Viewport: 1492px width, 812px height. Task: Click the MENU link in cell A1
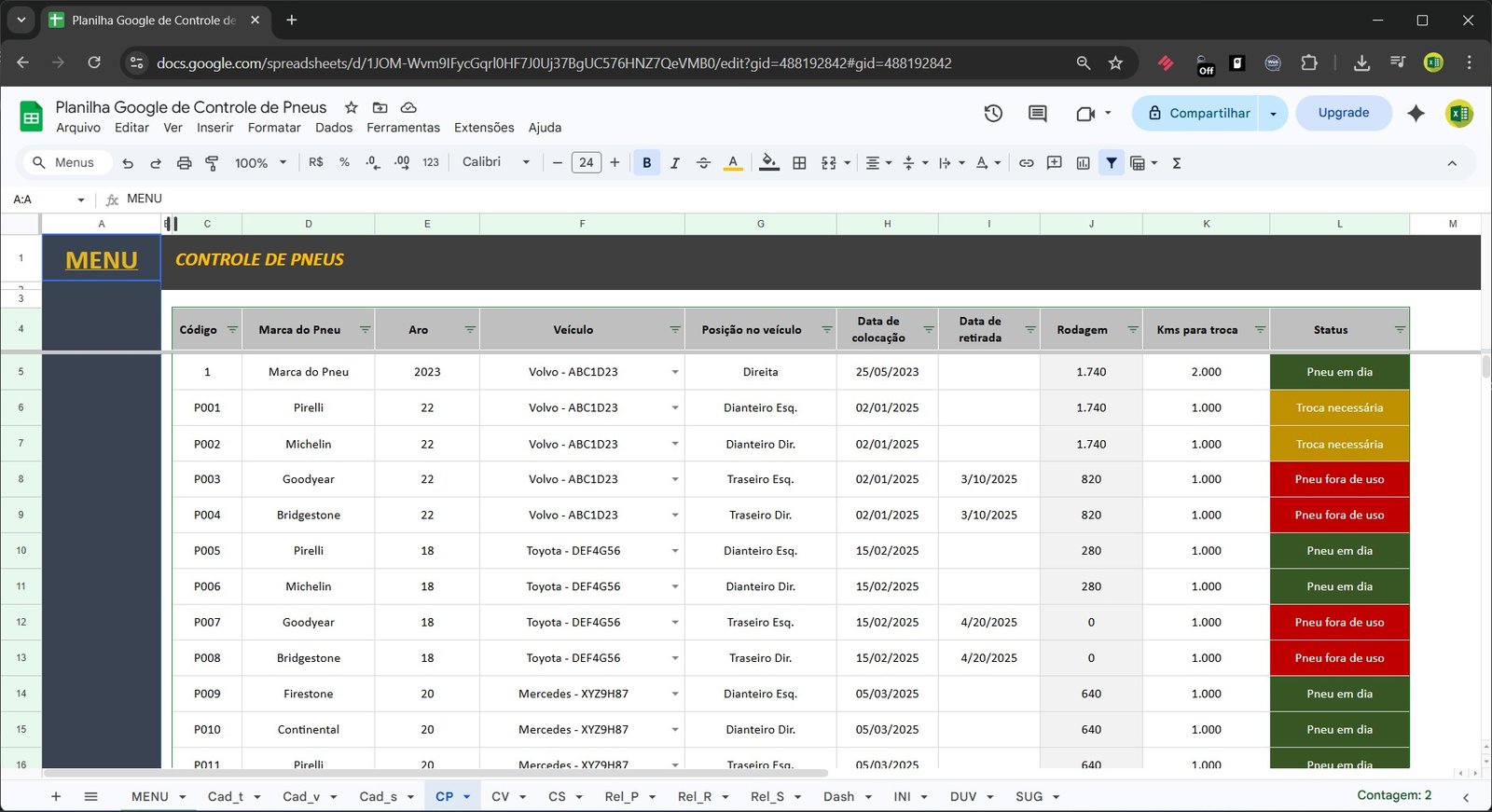click(x=102, y=260)
